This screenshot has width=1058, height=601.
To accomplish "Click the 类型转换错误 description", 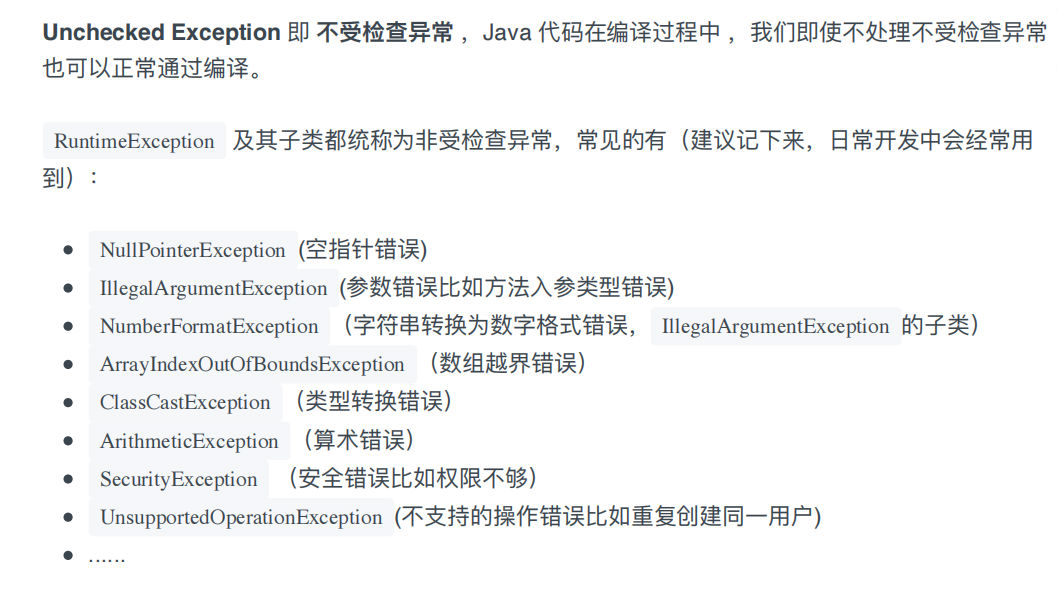I will click(x=373, y=403).
